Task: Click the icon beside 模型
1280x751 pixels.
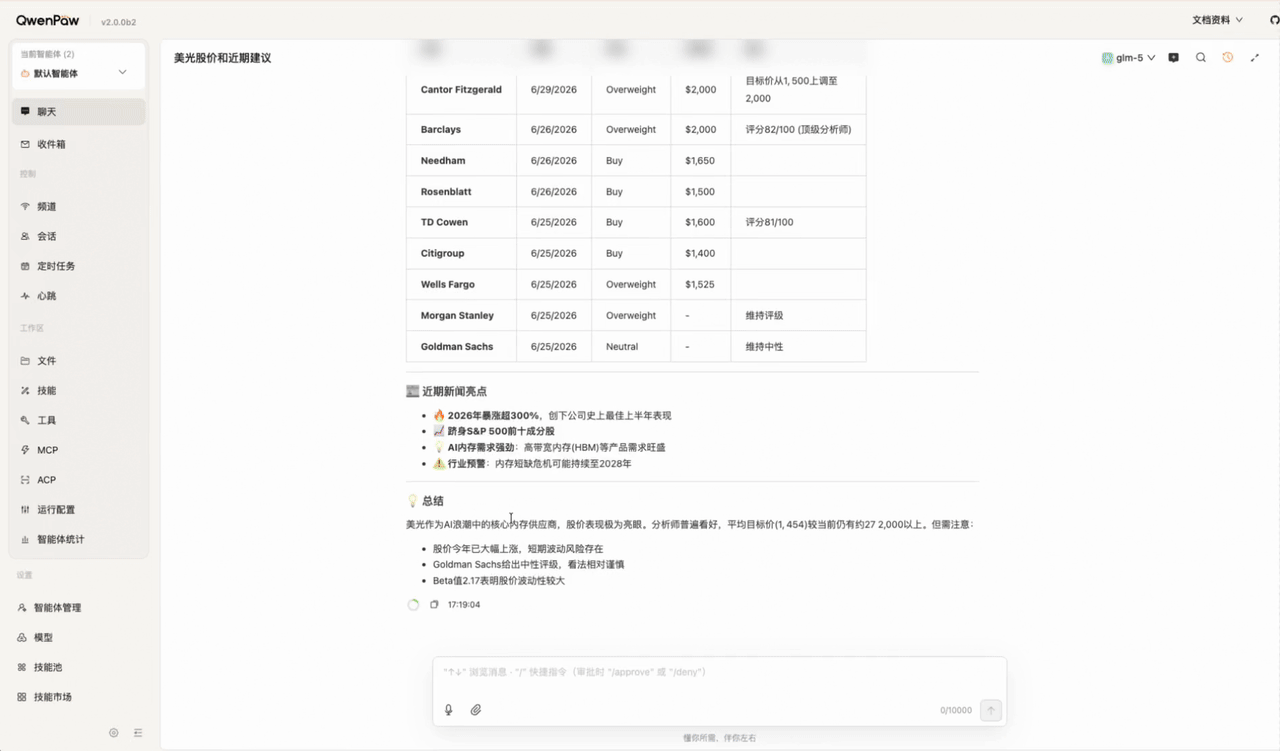Action: tap(22, 638)
